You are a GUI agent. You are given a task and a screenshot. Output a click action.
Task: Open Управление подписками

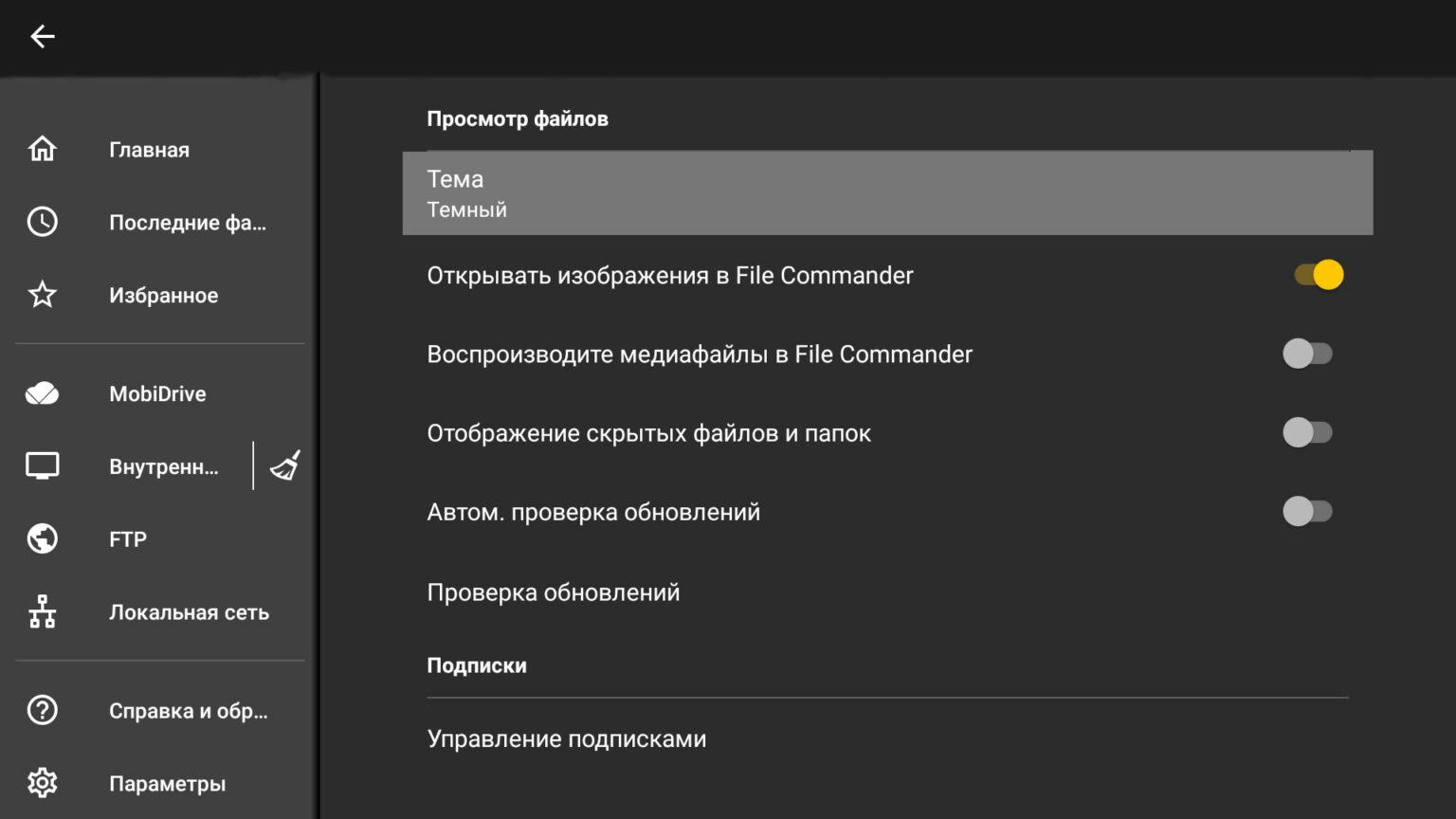[567, 739]
